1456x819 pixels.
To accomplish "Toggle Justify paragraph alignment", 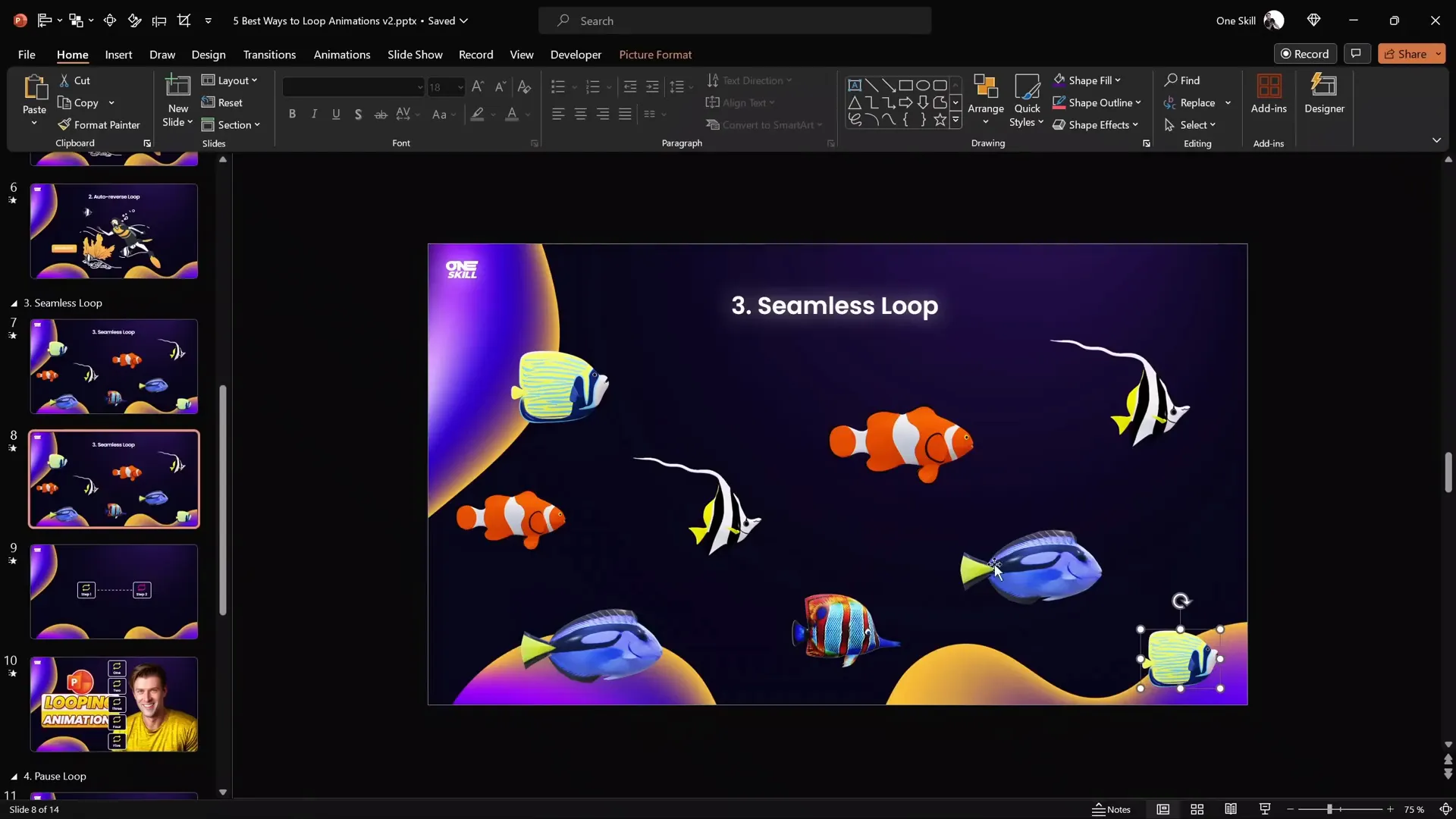I will point(625,115).
